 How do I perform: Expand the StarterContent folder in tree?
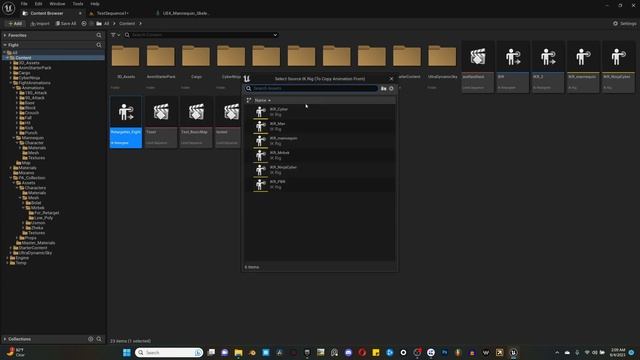pos(11,248)
